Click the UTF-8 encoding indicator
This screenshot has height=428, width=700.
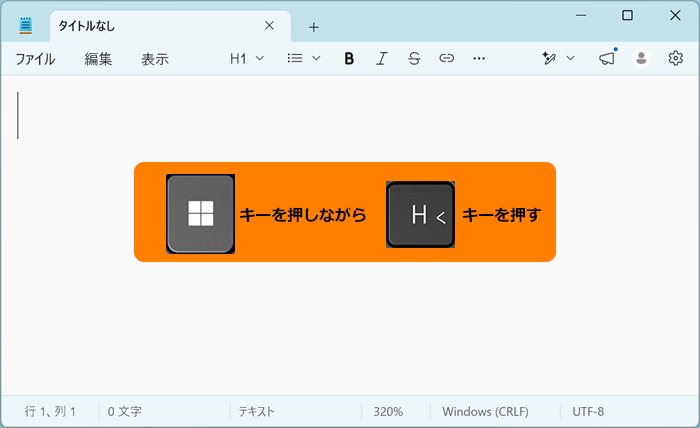click(588, 411)
